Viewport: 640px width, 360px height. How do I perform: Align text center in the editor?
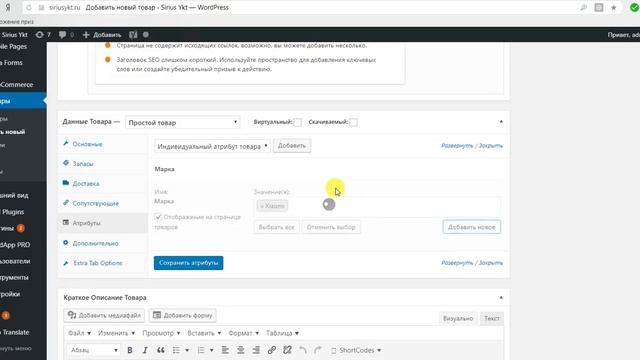click(240, 350)
